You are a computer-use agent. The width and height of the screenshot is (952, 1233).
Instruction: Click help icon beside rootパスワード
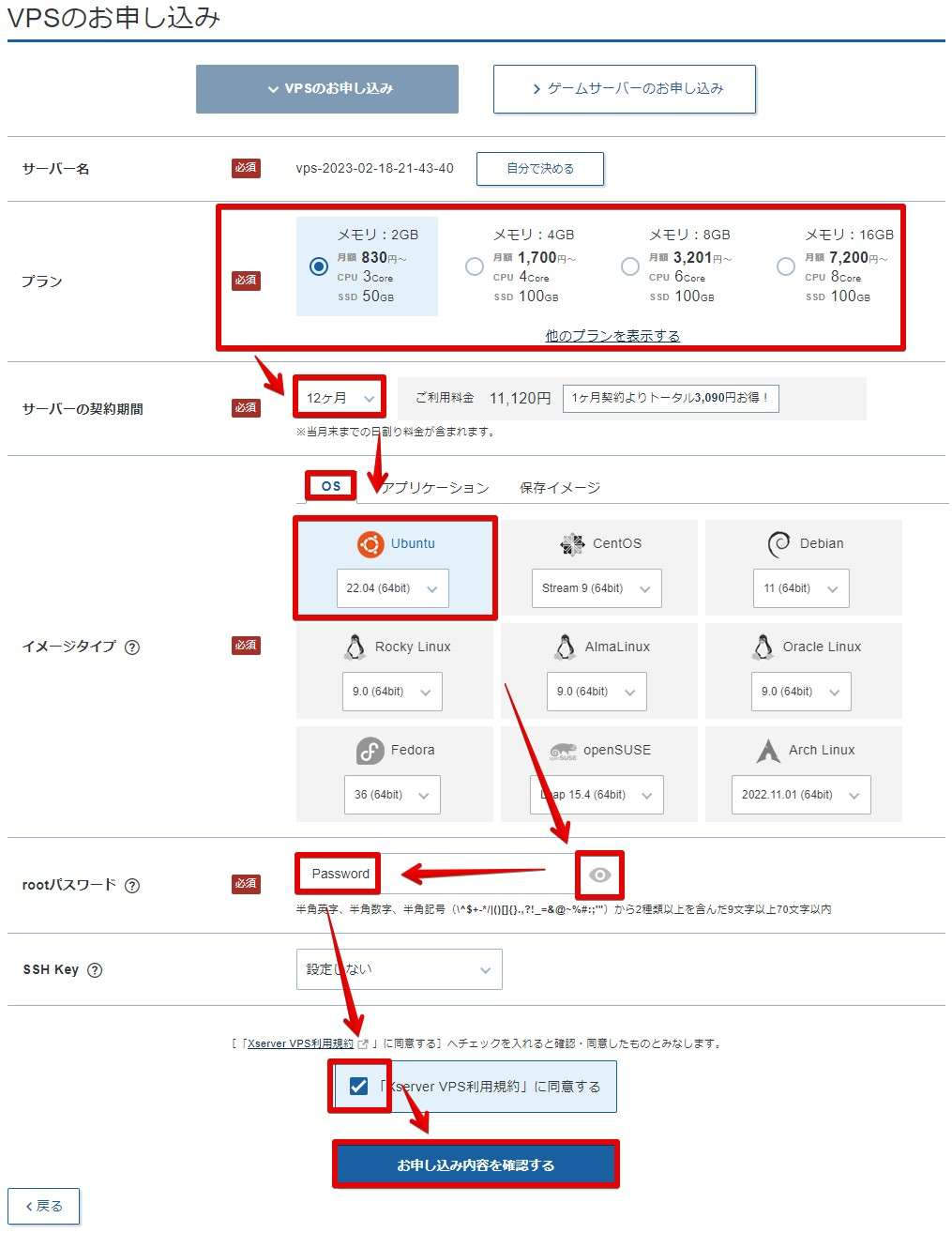coord(132,886)
